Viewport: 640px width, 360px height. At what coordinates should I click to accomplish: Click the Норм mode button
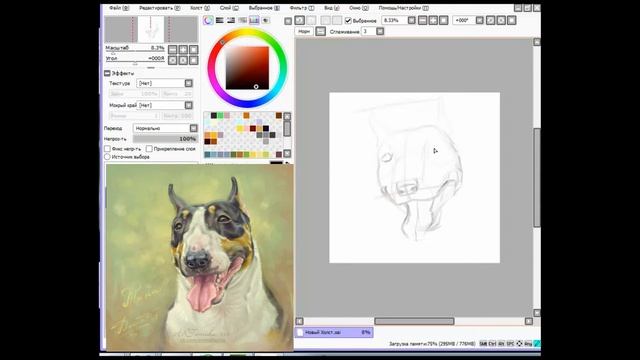304,31
